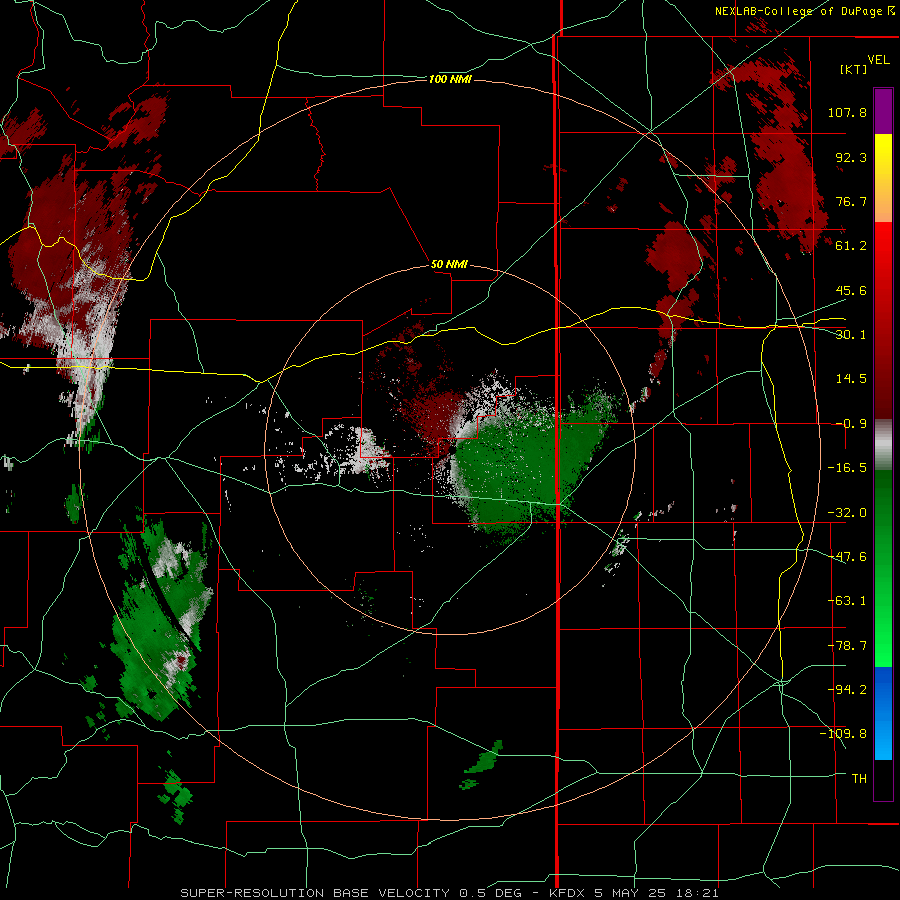Click the VEL legend title

tap(878, 60)
